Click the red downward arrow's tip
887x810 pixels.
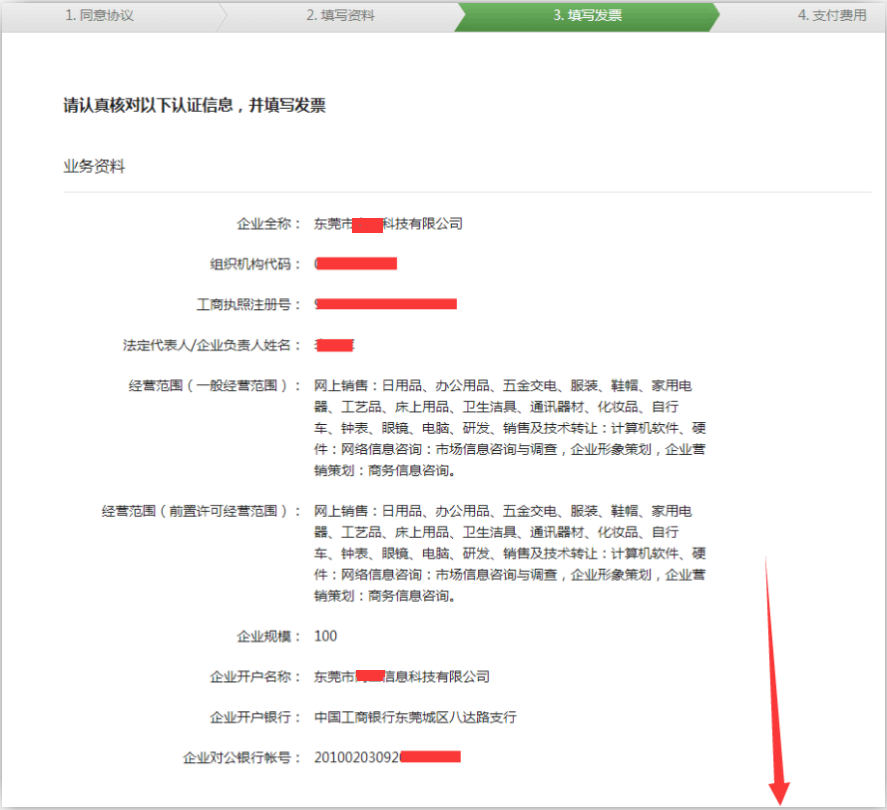click(780, 798)
